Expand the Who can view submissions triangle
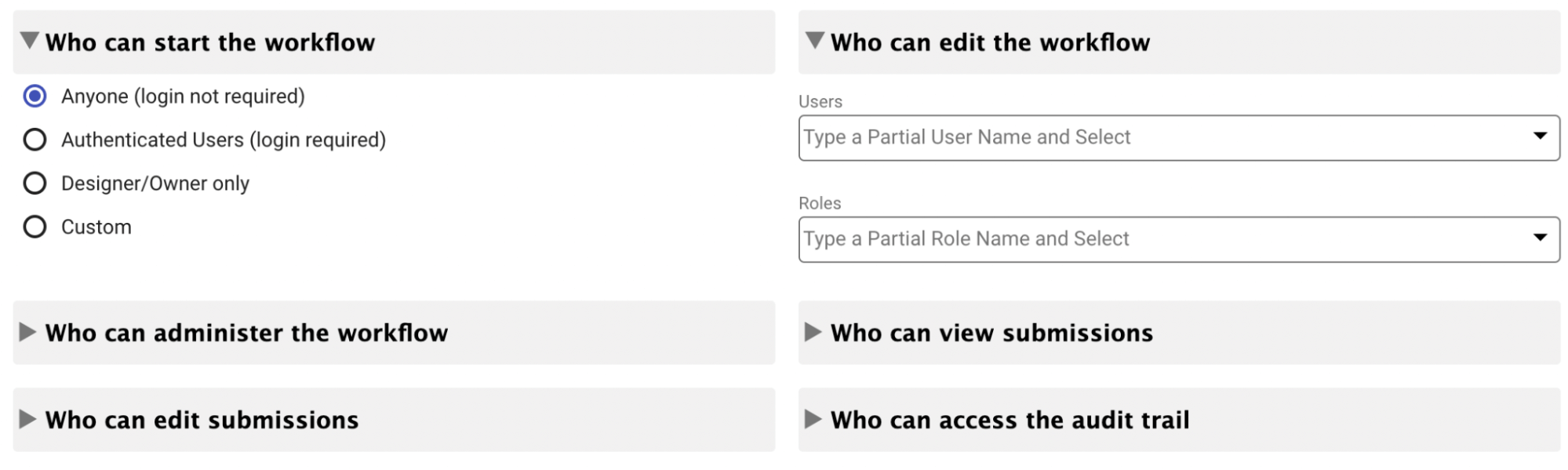The height and width of the screenshot is (470, 1568). (813, 332)
